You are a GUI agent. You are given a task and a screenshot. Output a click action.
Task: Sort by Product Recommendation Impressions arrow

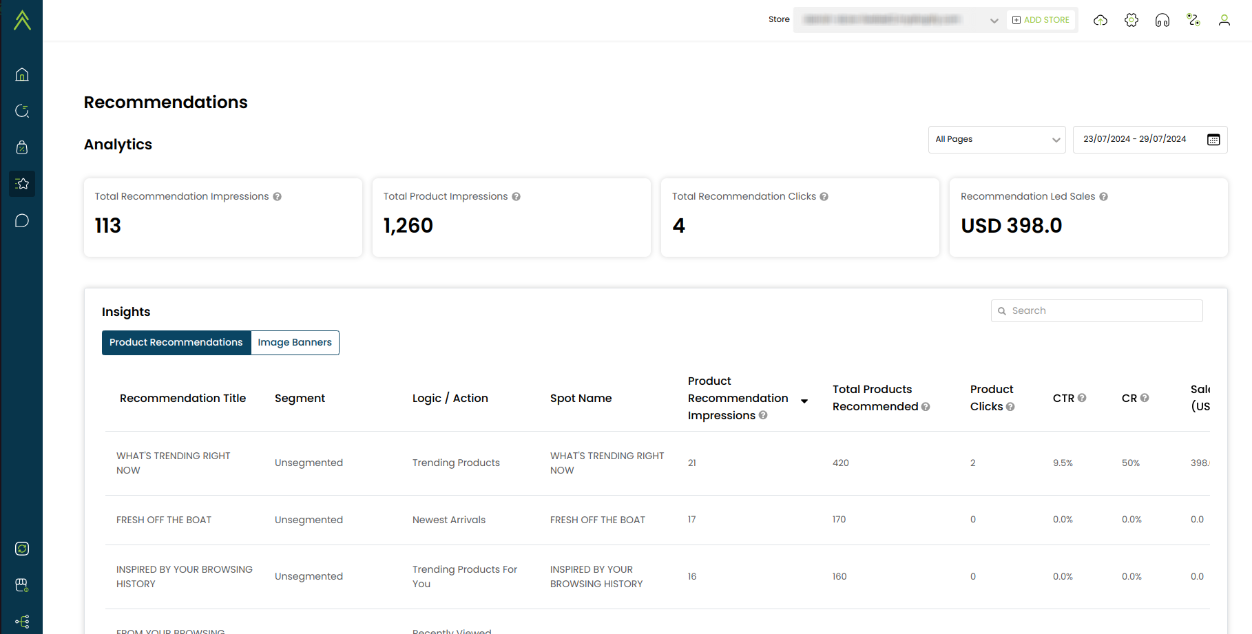804,401
